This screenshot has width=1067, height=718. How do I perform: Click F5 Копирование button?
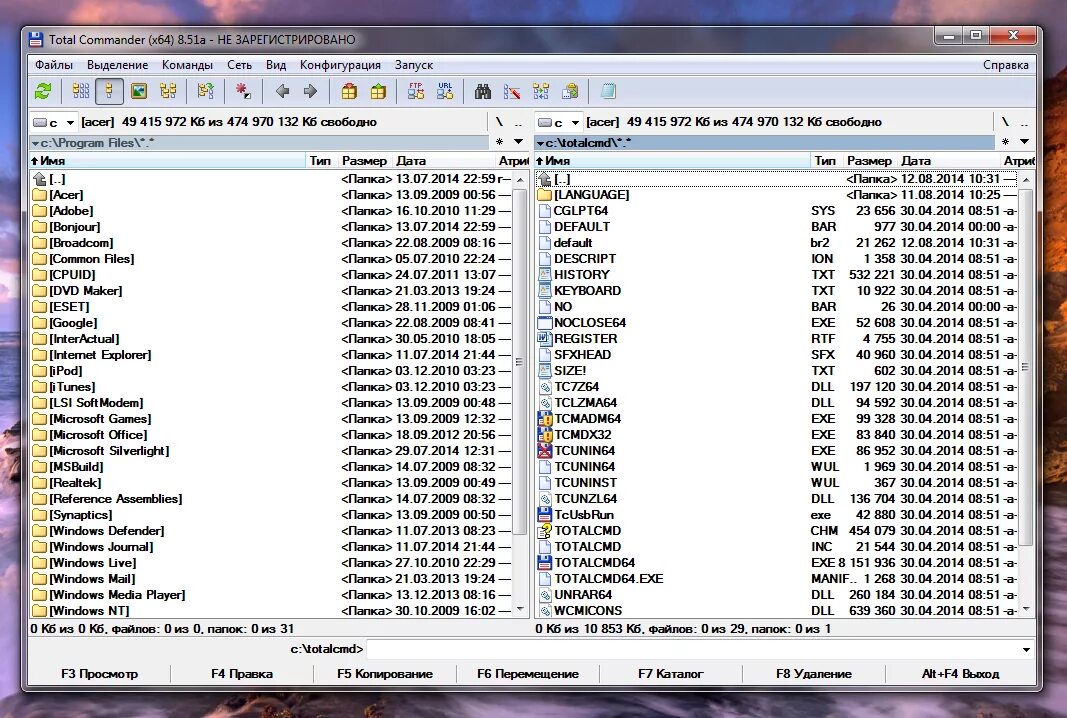pos(384,674)
